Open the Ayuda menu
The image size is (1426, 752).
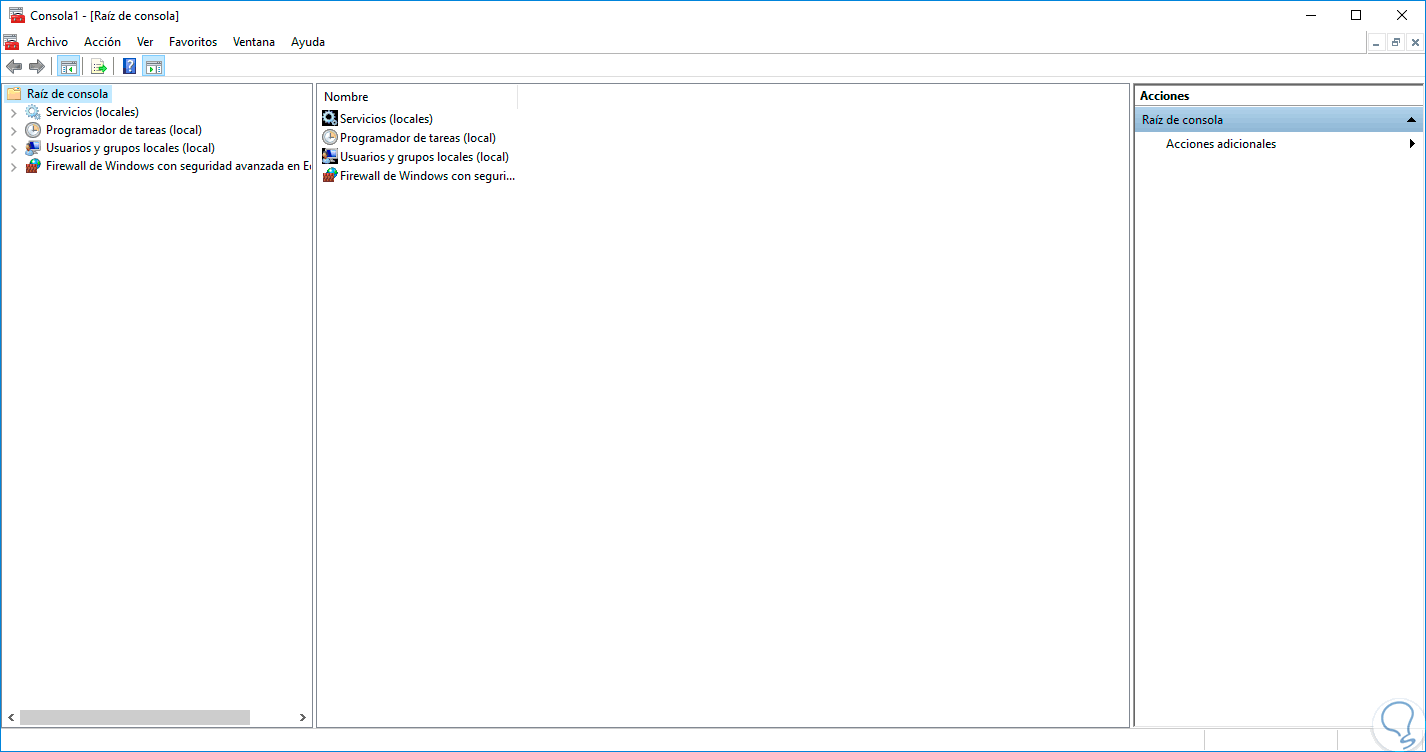tap(308, 42)
